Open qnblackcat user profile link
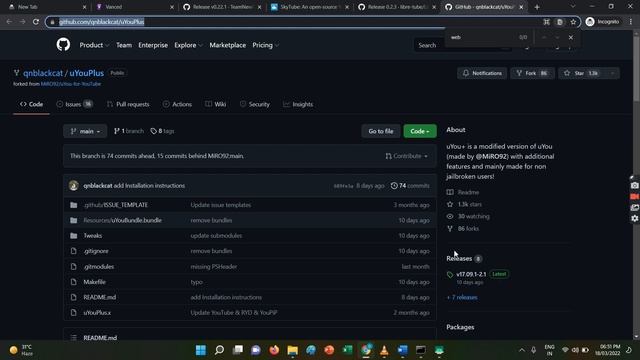The image size is (640, 360). (43, 73)
